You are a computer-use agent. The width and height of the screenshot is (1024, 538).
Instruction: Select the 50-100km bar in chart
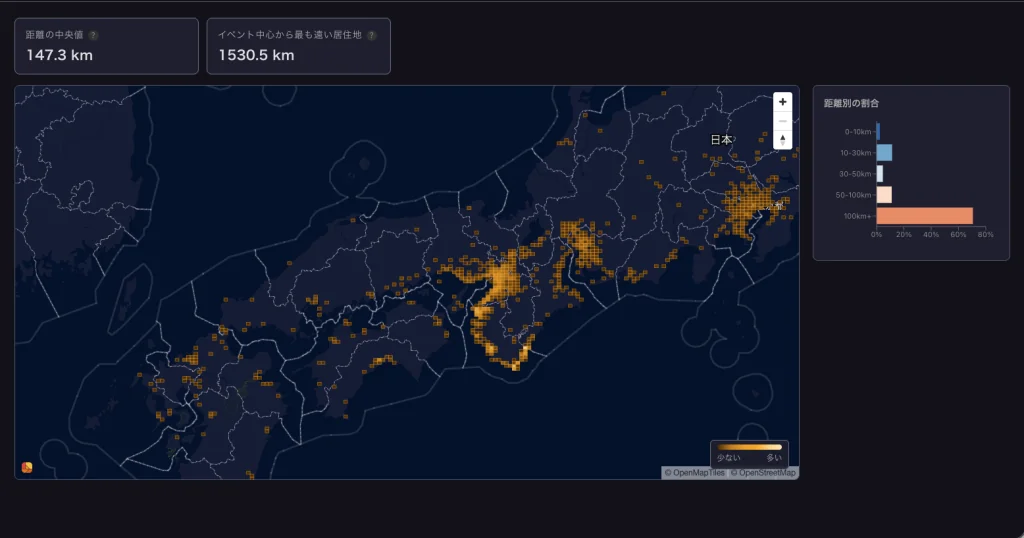884,195
